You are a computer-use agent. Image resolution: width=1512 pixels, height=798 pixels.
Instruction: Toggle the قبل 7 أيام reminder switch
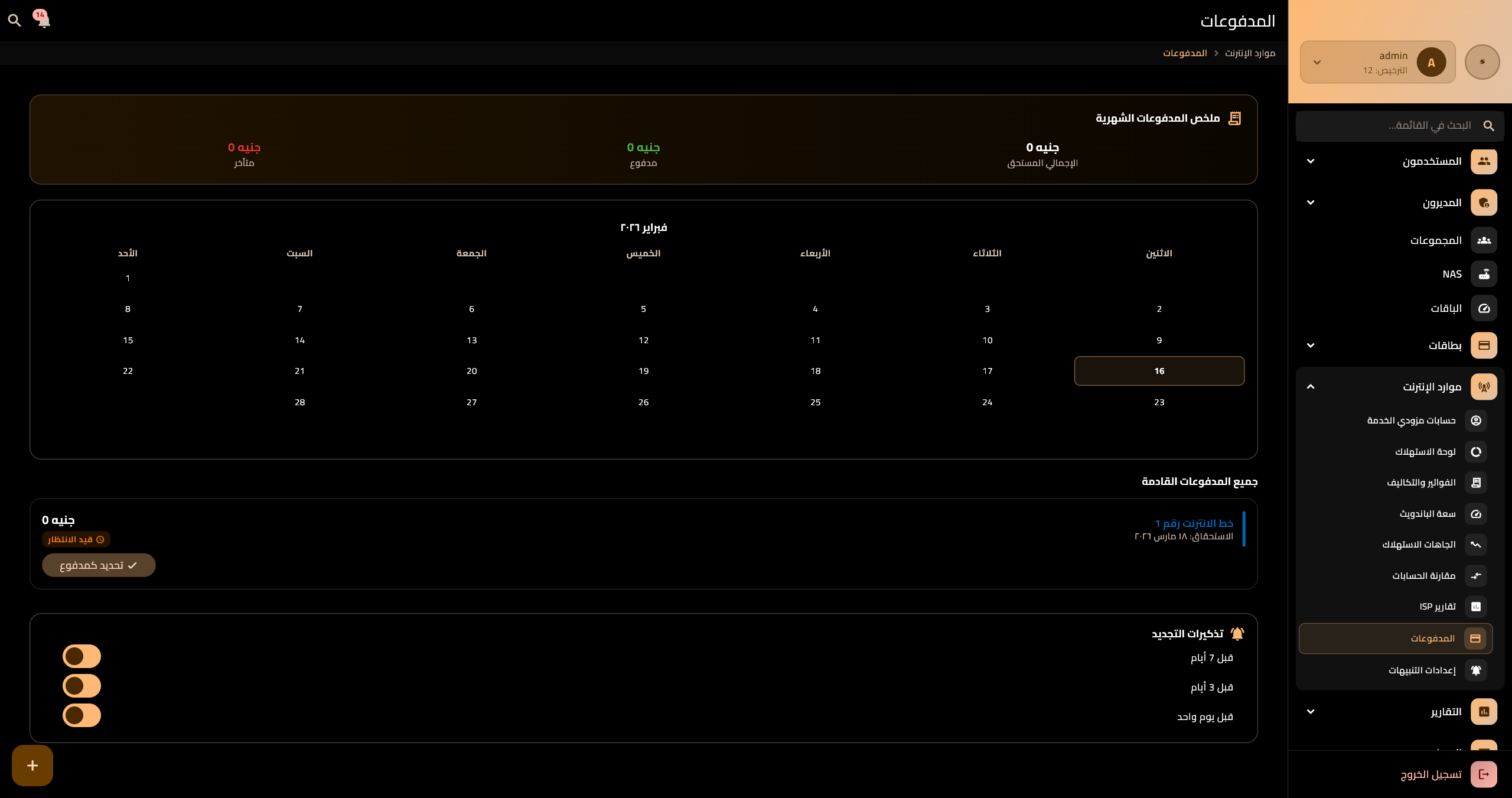pyautogui.click(x=82, y=656)
